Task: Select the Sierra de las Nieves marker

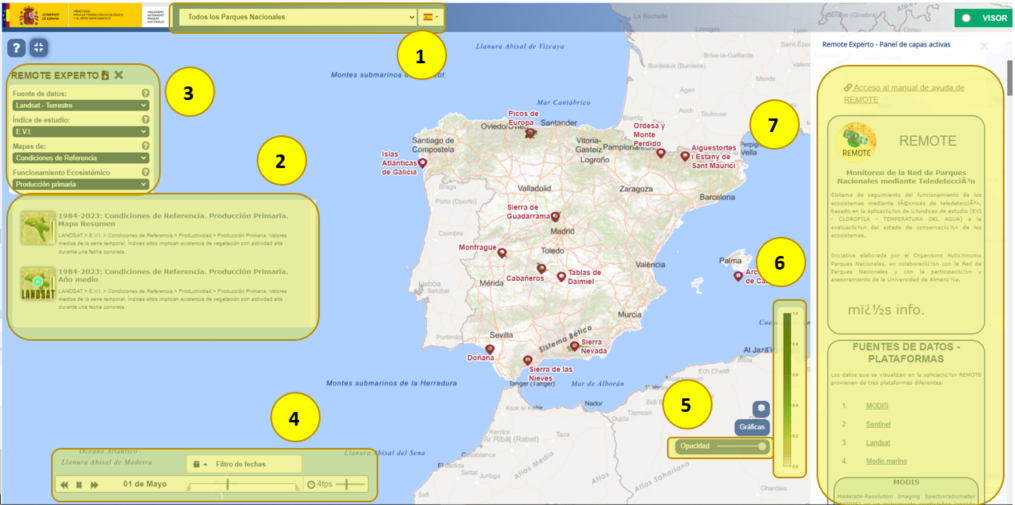Action: click(528, 361)
